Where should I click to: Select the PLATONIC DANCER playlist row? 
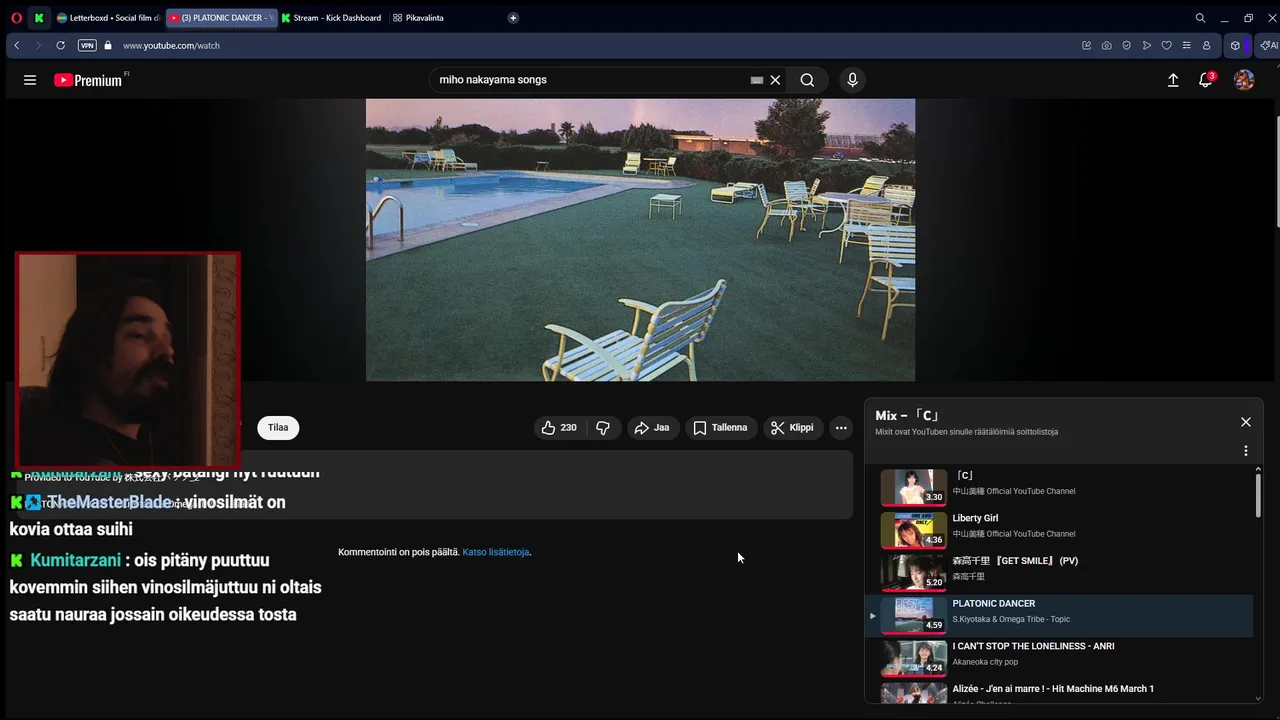tap(1060, 616)
